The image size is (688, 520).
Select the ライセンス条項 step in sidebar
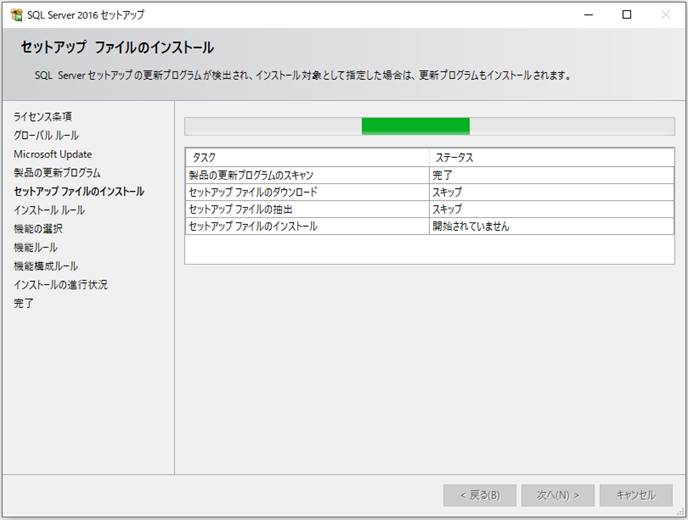[43, 116]
